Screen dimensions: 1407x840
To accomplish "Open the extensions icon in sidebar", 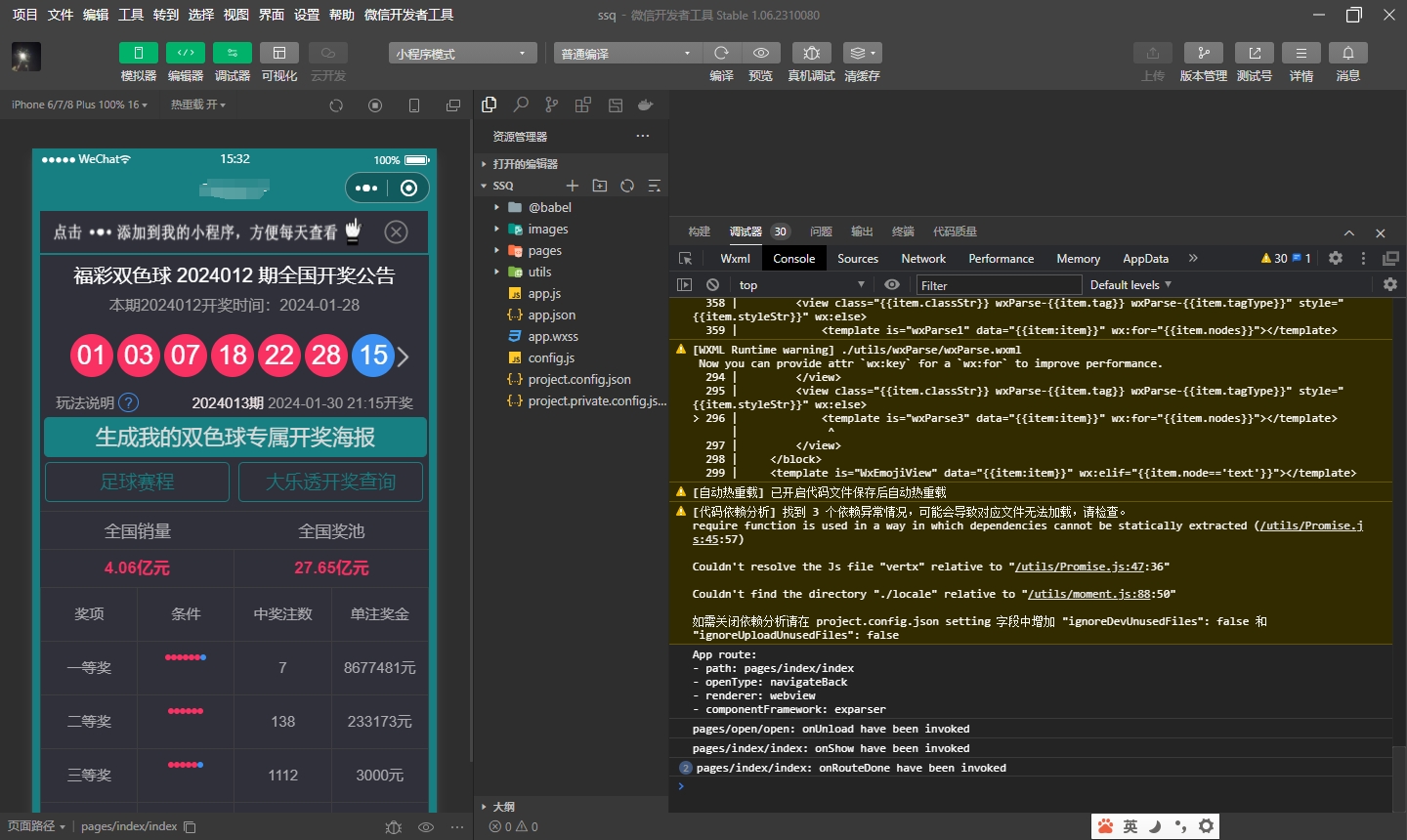I will [x=583, y=105].
